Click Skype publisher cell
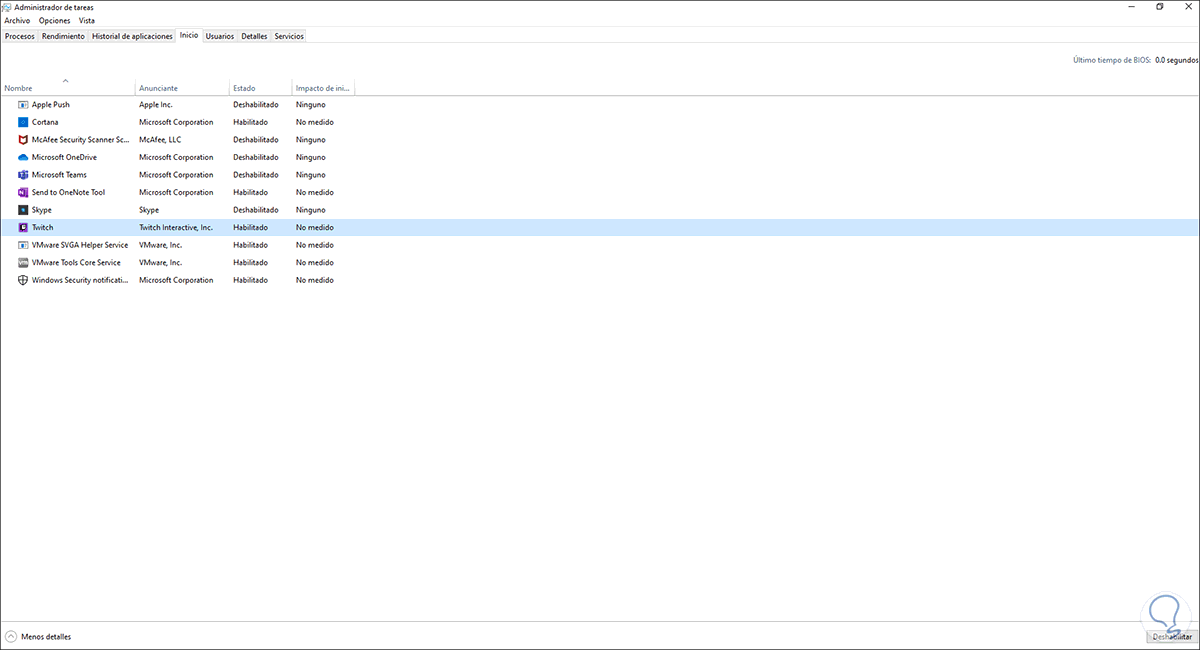 tap(149, 210)
